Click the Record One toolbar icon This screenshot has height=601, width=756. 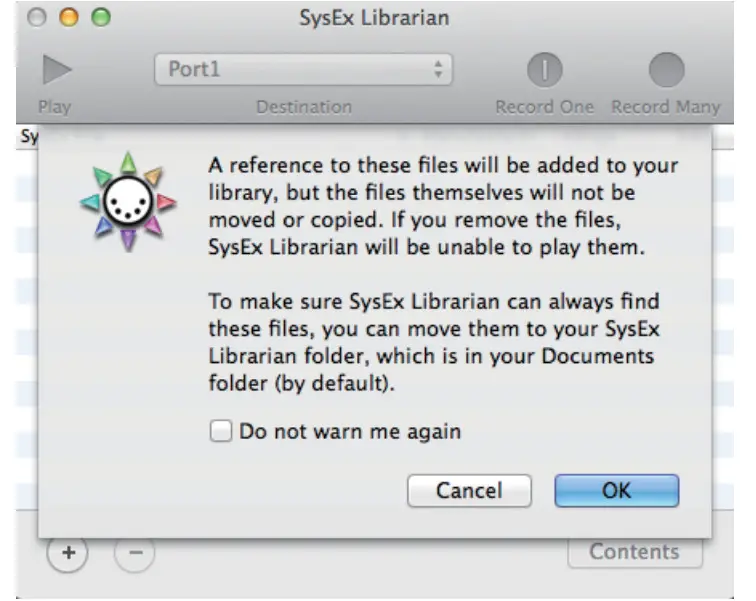click(545, 71)
